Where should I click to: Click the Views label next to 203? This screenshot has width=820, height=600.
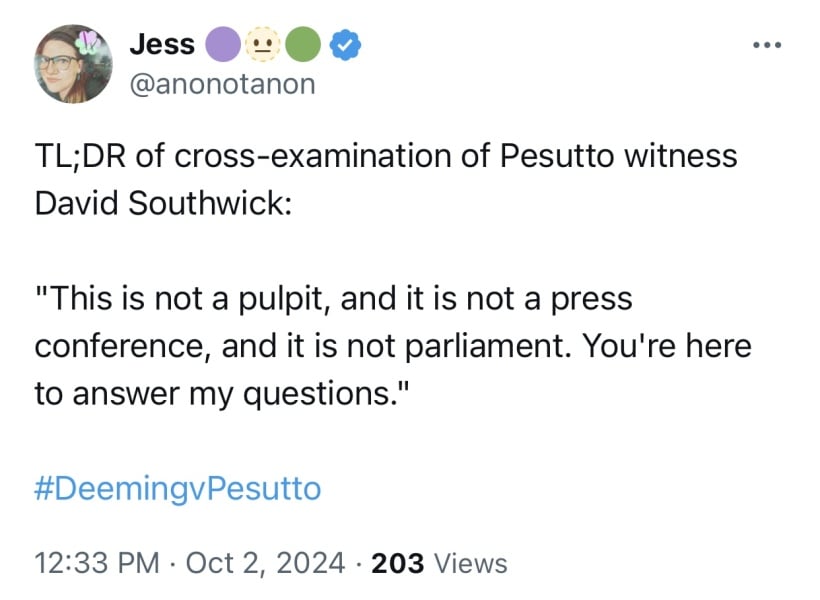click(470, 563)
